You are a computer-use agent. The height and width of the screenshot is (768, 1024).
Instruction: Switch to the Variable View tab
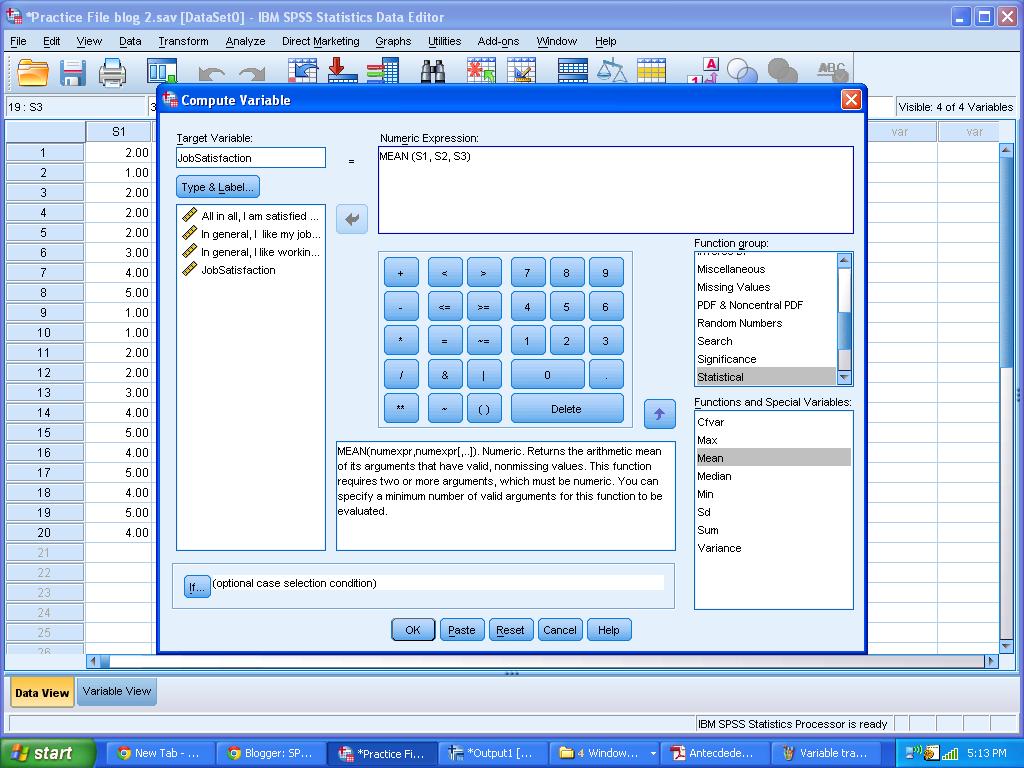click(117, 692)
